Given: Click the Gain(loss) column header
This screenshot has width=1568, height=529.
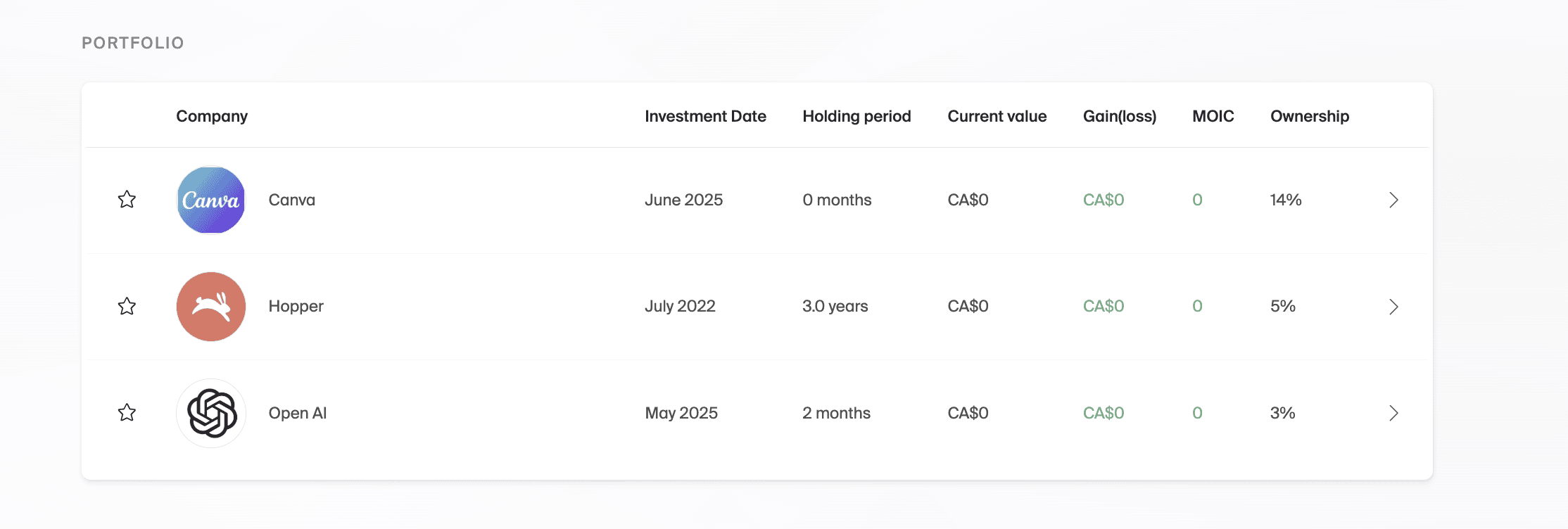Looking at the screenshot, I should (1119, 116).
